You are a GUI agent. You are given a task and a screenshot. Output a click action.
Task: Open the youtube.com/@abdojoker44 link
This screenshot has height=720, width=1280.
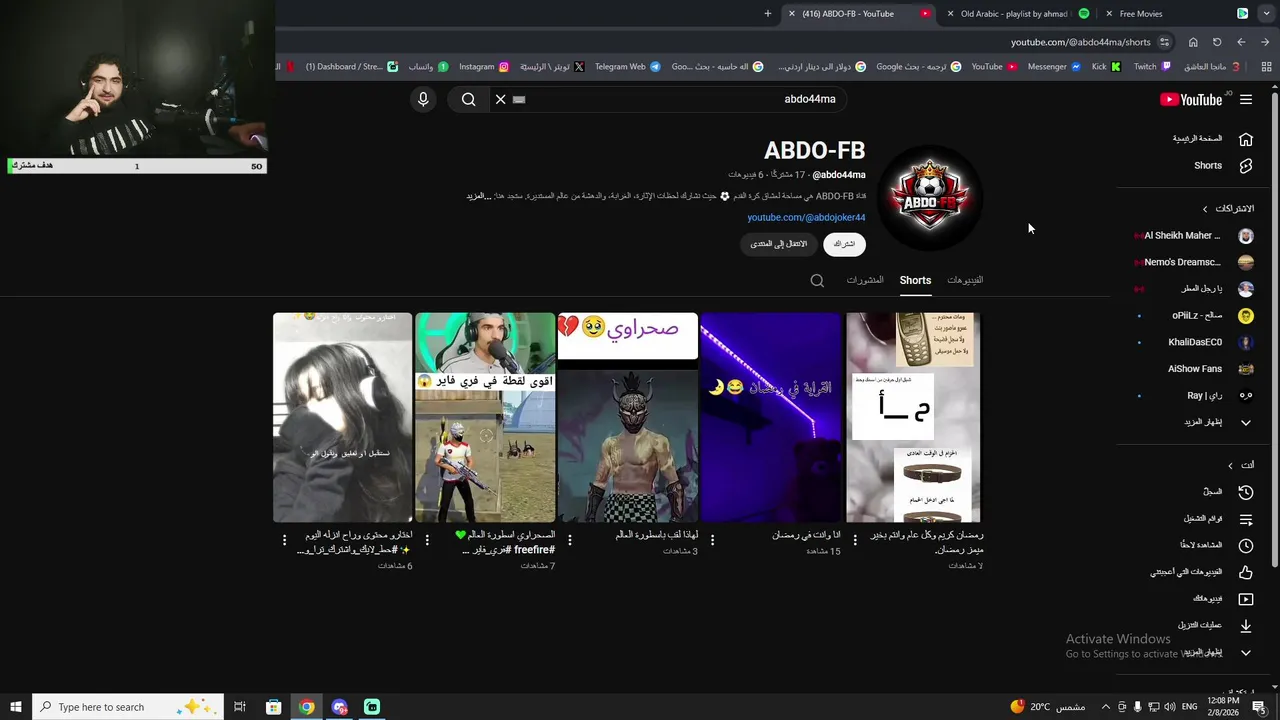coord(806,218)
